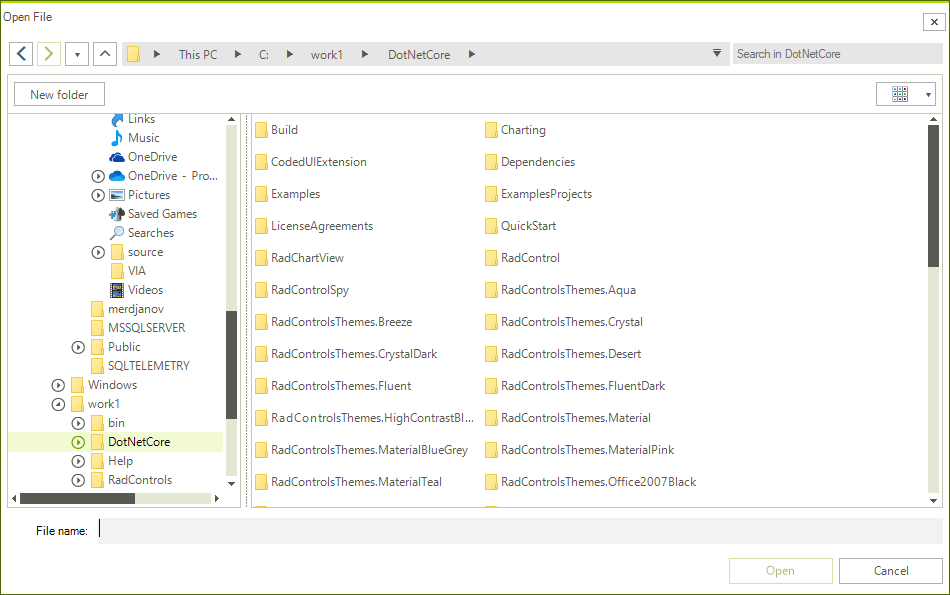Click the New folder button
The height and width of the screenshot is (595, 950).
(x=58, y=93)
